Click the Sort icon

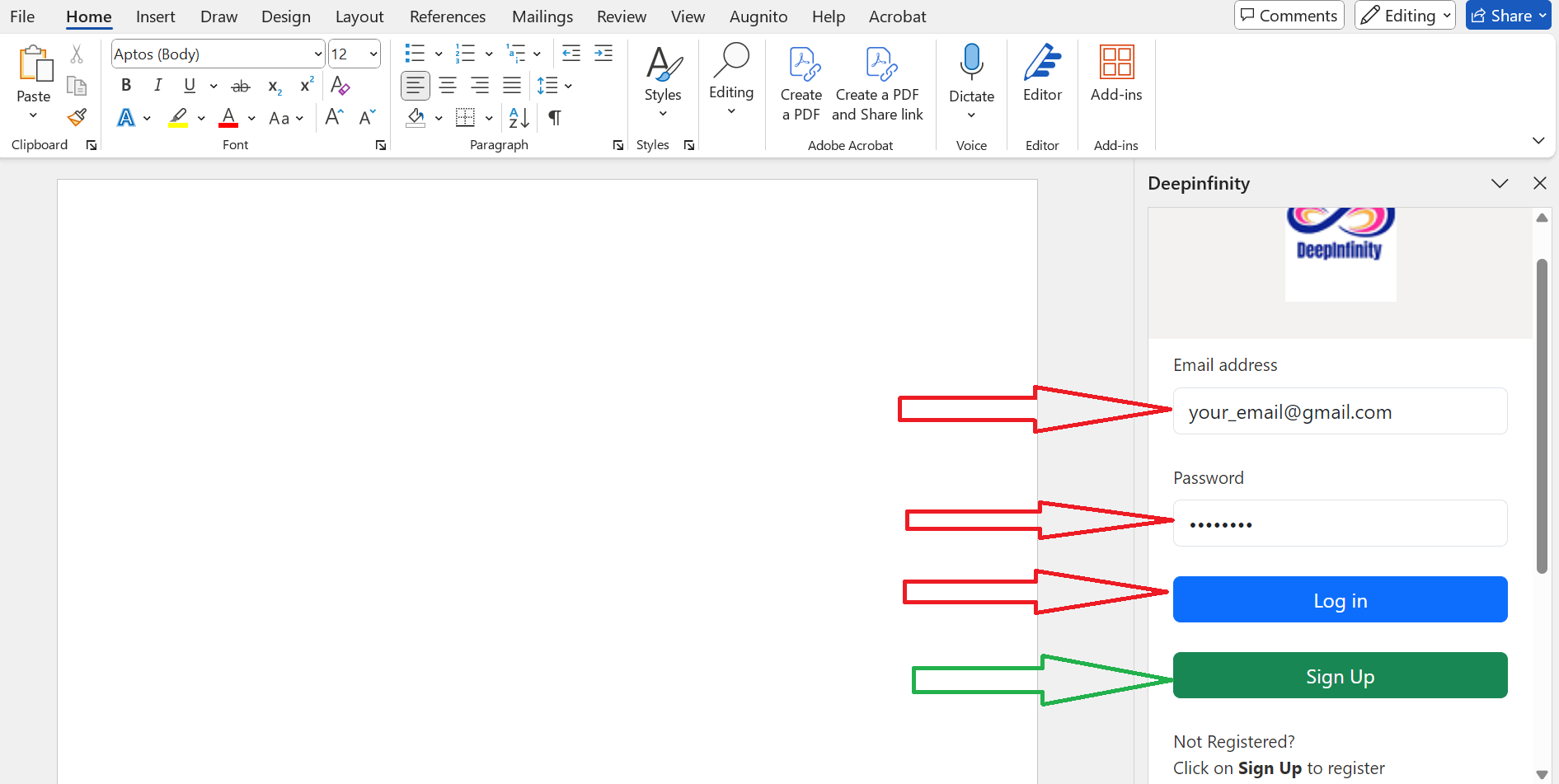coord(519,118)
